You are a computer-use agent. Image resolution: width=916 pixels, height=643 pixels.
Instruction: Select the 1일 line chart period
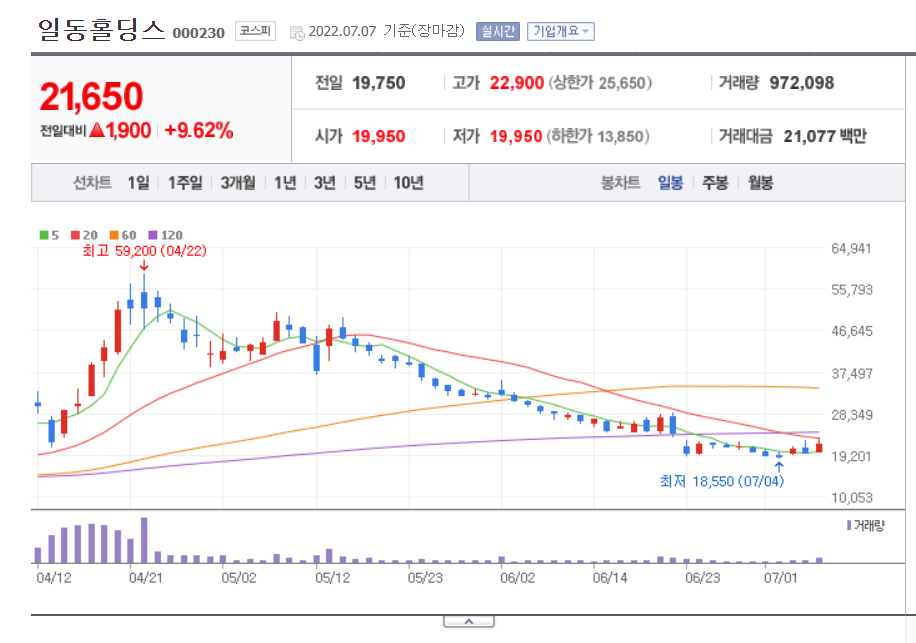(138, 183)
